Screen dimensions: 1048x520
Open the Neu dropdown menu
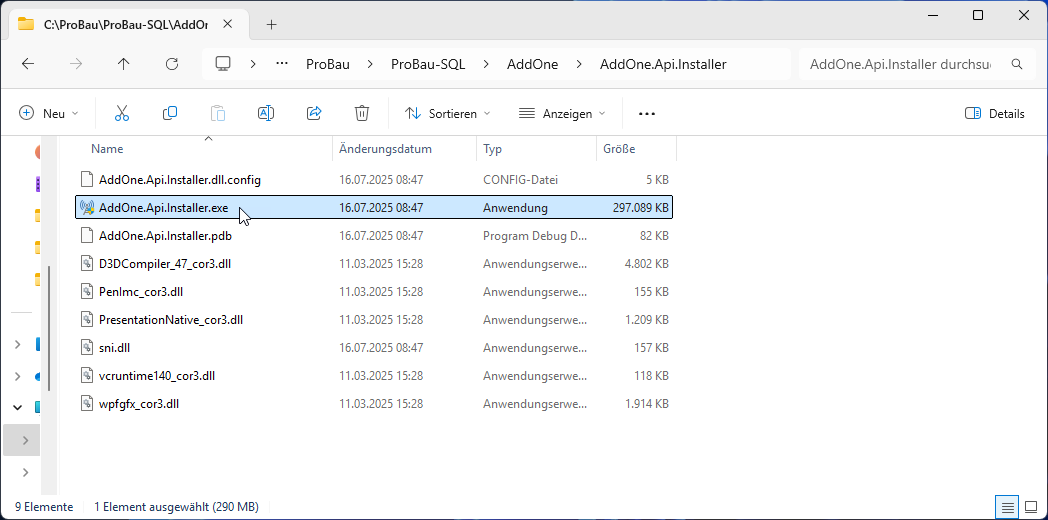[x=49, y=114]
